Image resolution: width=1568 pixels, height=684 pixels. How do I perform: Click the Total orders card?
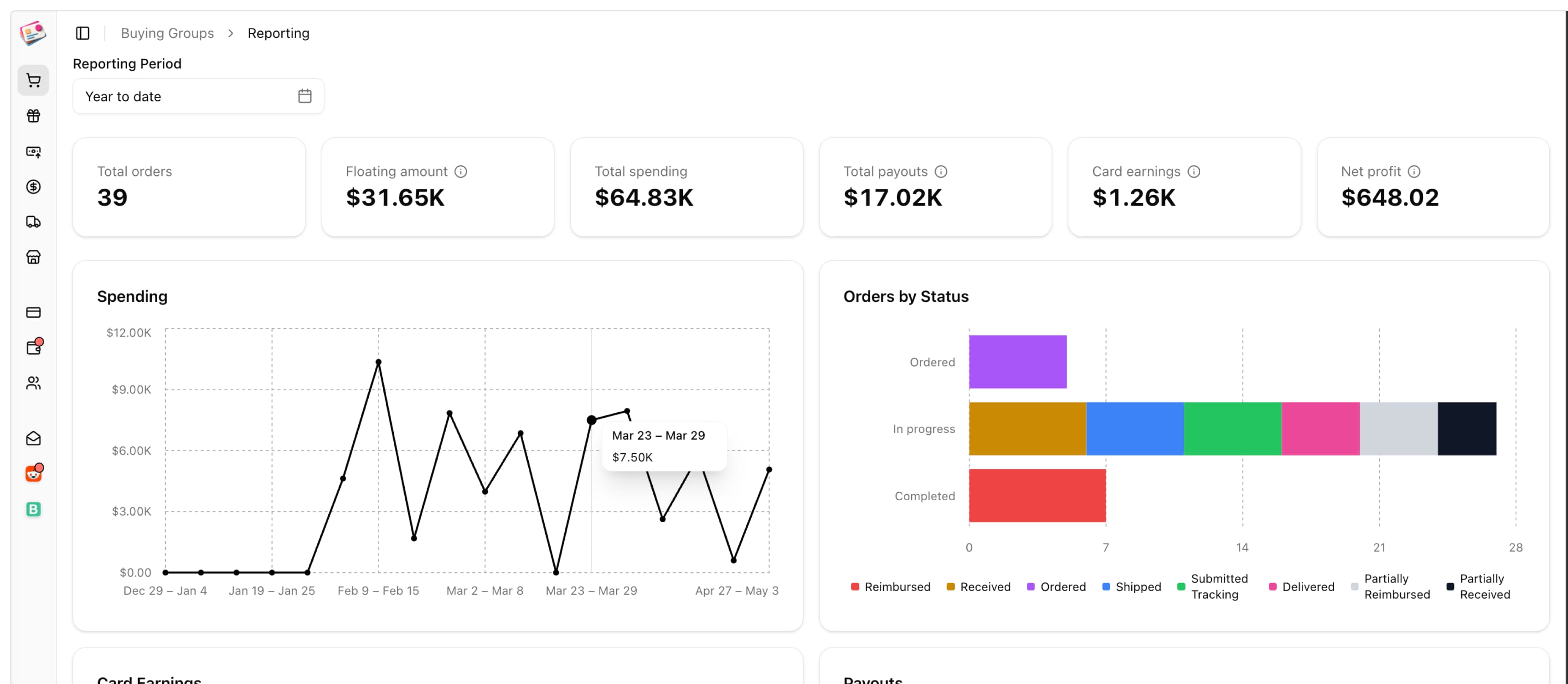point(189,187)
